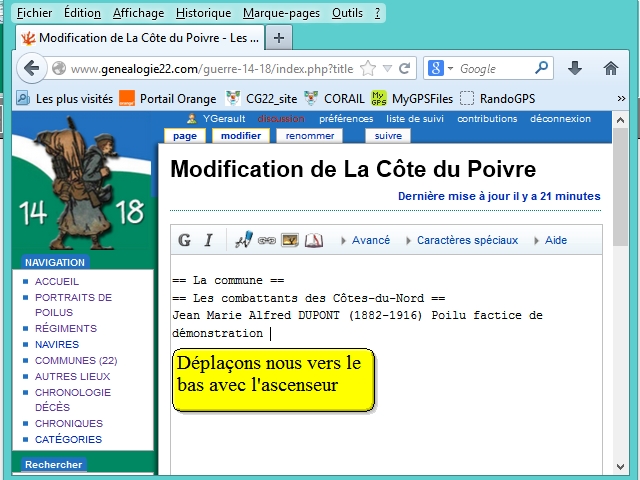Insert signature with the pen icon
This screenshot has width=640, height=480.
tap(243, 240)
